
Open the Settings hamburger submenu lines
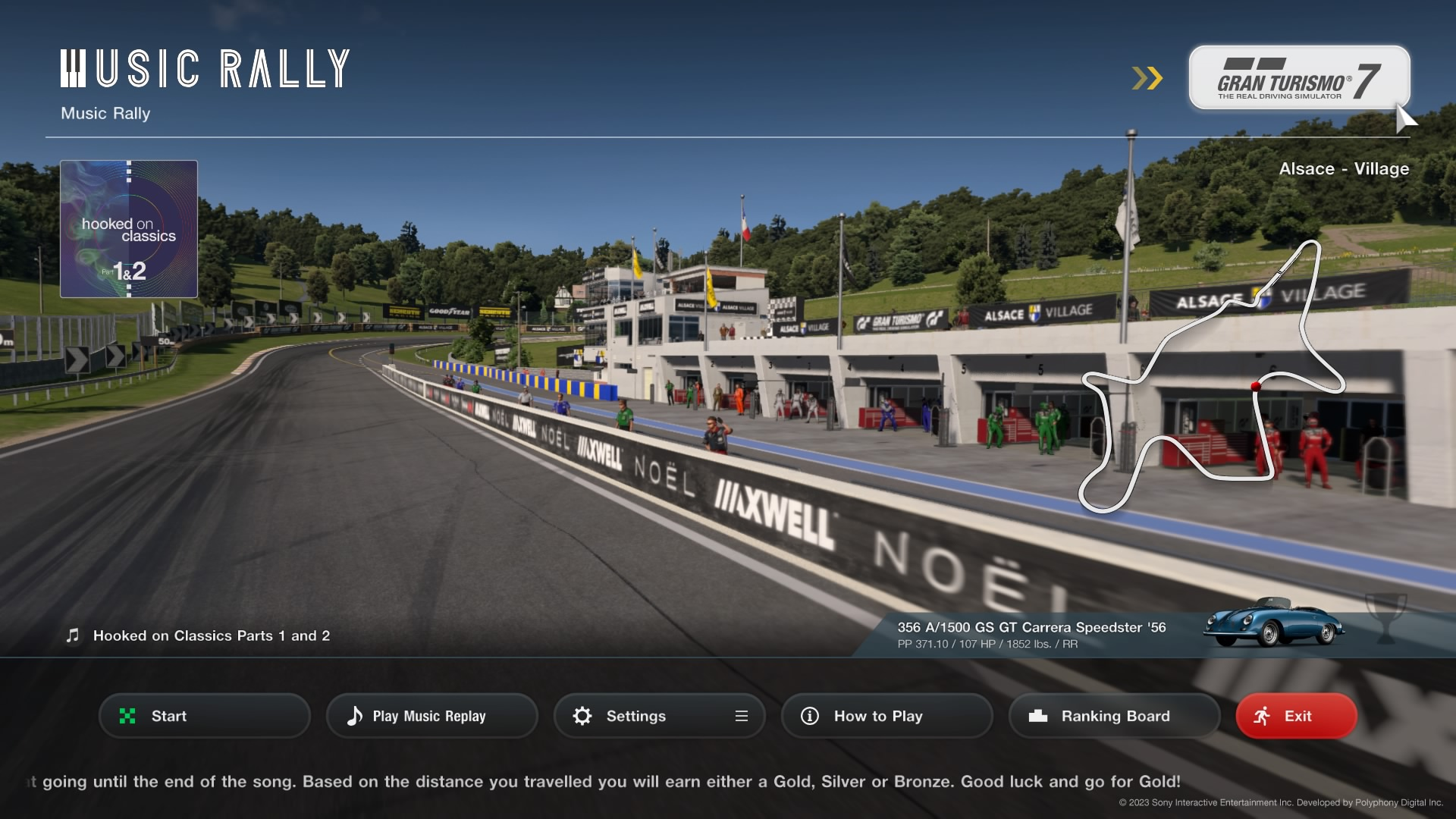tap(741, 716)
